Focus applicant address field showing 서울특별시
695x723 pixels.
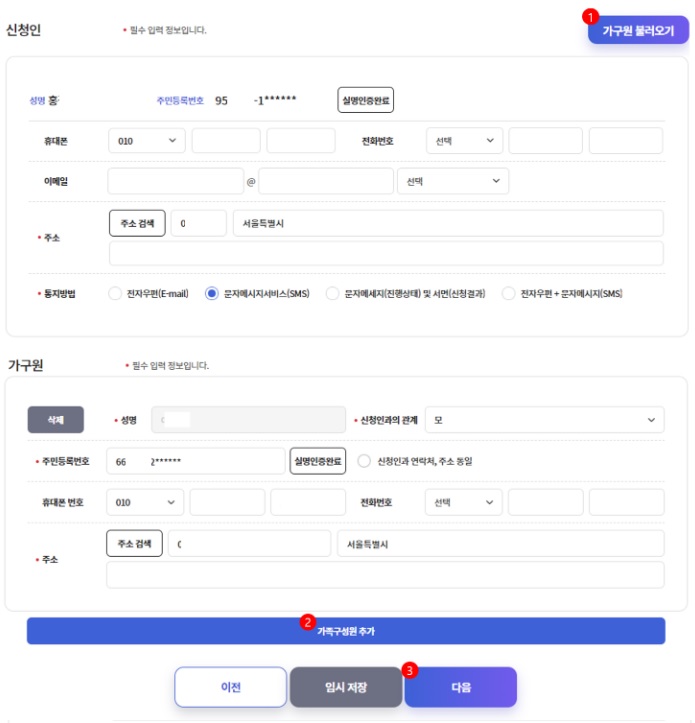(x=448, y=223)
